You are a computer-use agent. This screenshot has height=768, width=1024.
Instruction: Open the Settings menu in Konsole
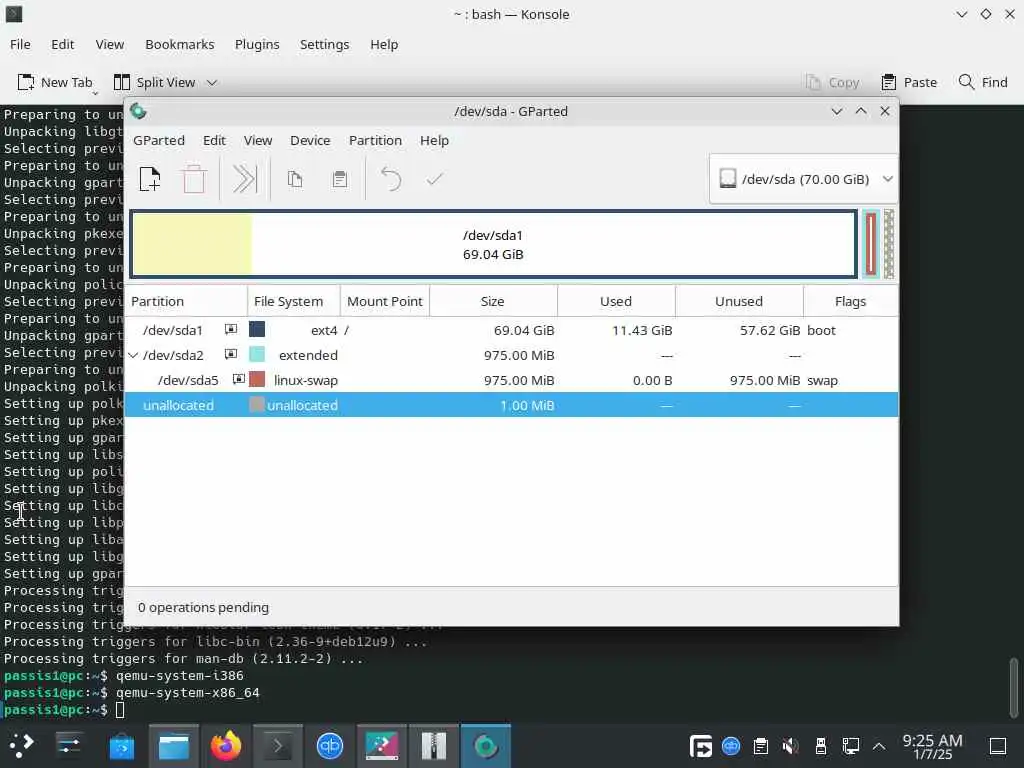tap(325, 44)
